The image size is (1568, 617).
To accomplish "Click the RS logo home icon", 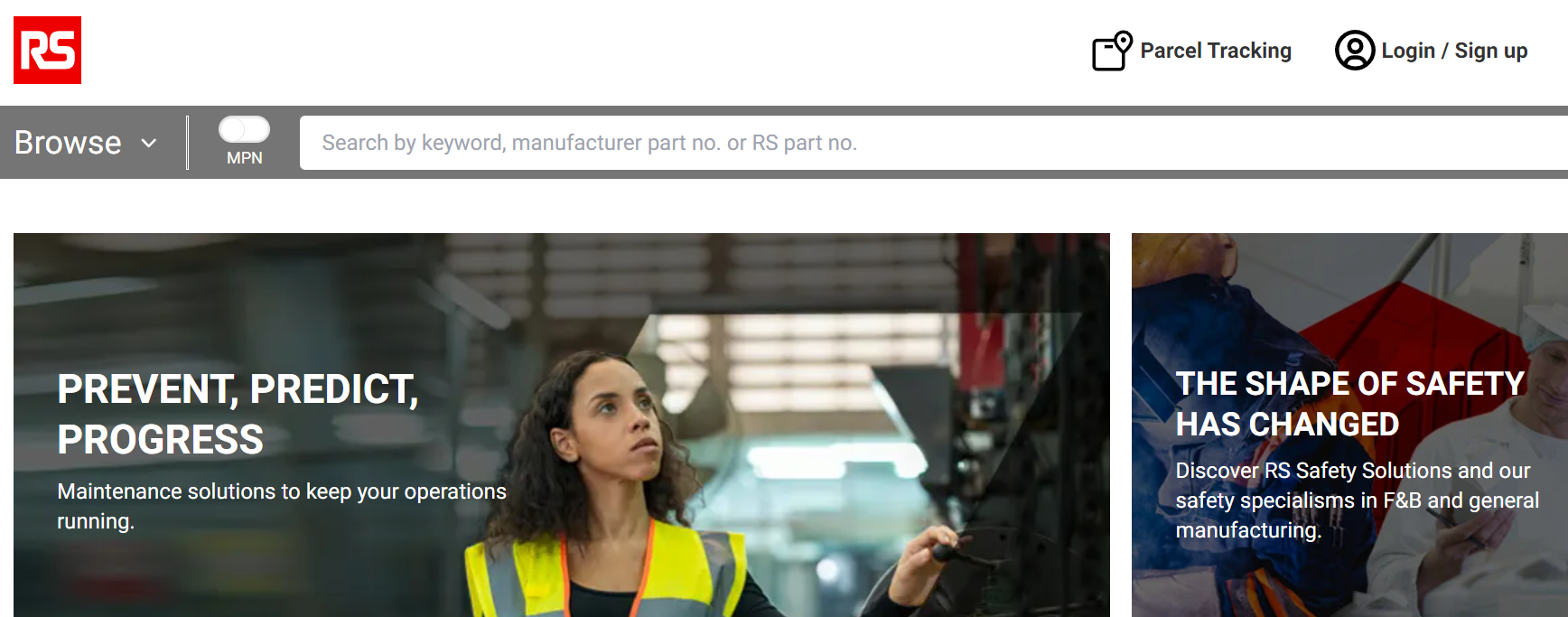I will (x=47, y=50).
